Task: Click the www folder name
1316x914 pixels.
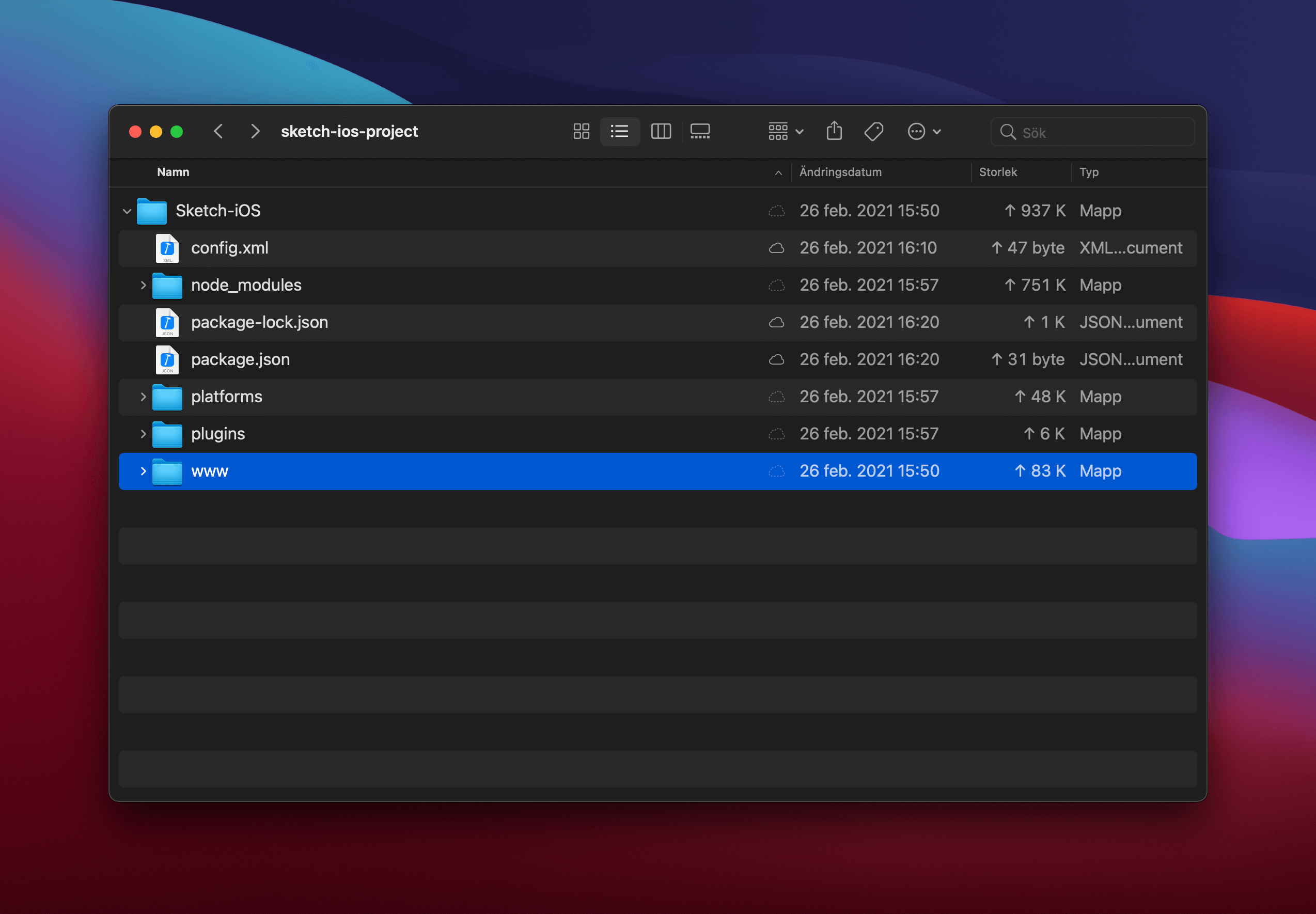Action: (x=210, y=472)
